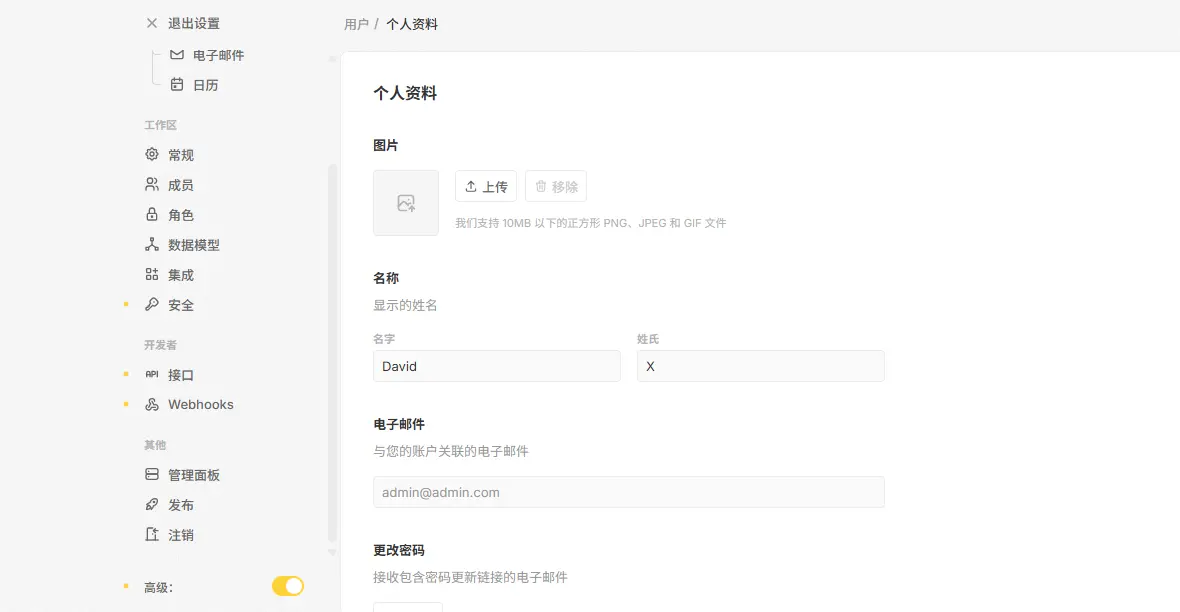Click the 名字 field containing David

496,366
